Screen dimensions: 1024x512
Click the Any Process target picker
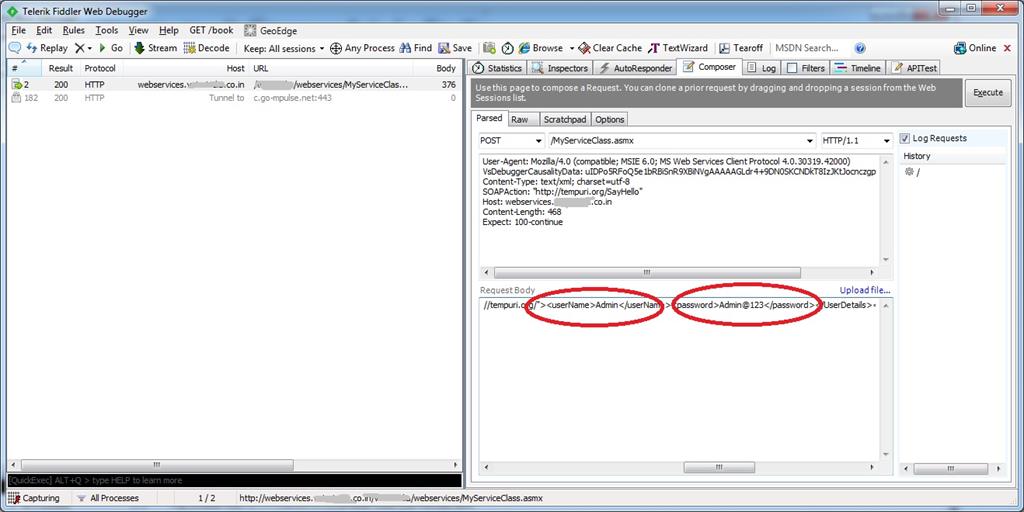tap(362, 48)
